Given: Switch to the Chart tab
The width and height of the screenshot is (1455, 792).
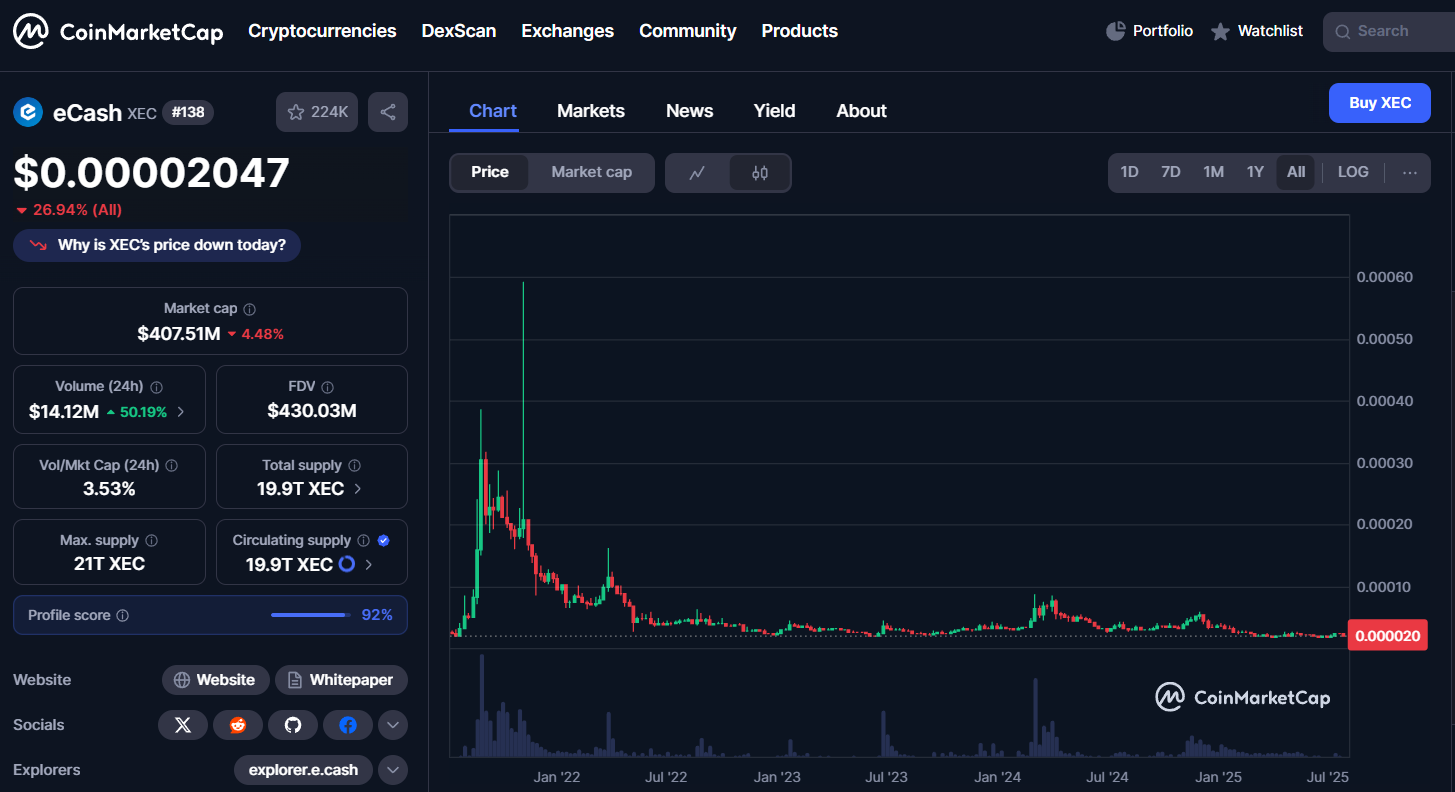Looking at the screenshot, I should tap(493, 111).
